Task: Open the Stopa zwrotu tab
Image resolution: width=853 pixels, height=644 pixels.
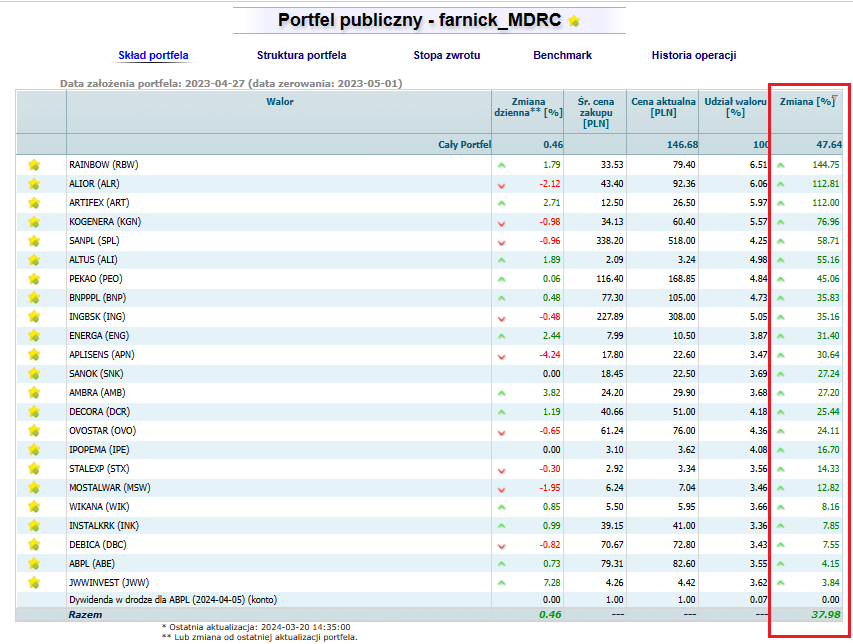Action: tap(447, 55)
